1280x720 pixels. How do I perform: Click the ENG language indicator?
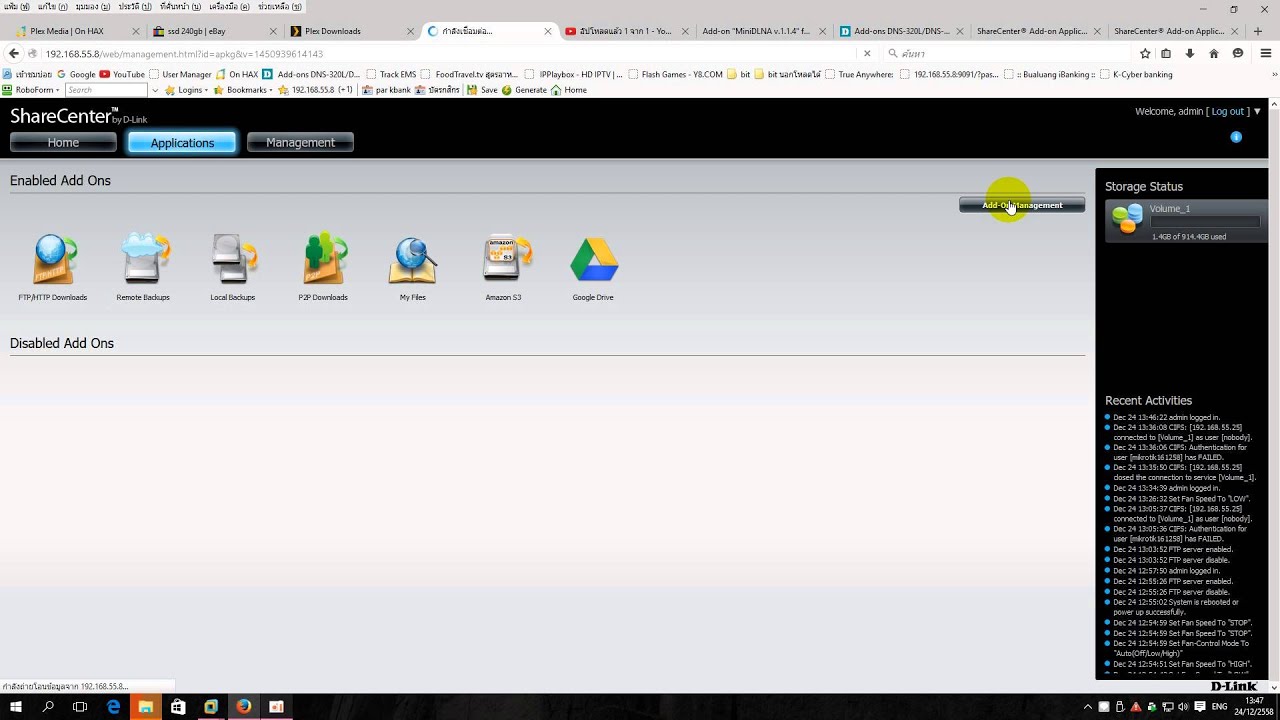click(x=1219, y=707)
